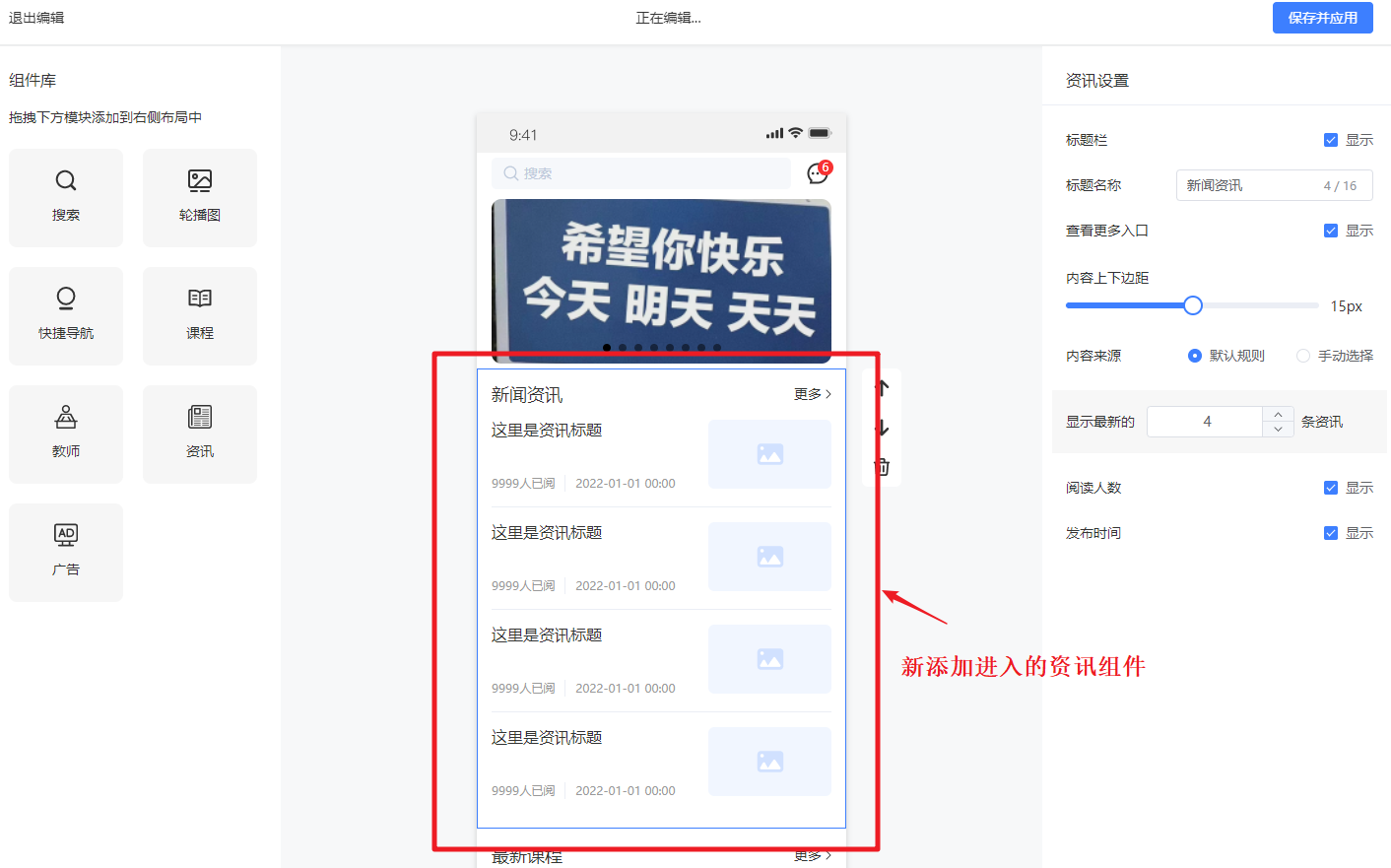Delete the news component with trash icon
The height and width of the screenshot is (868, 1391).
883,467
